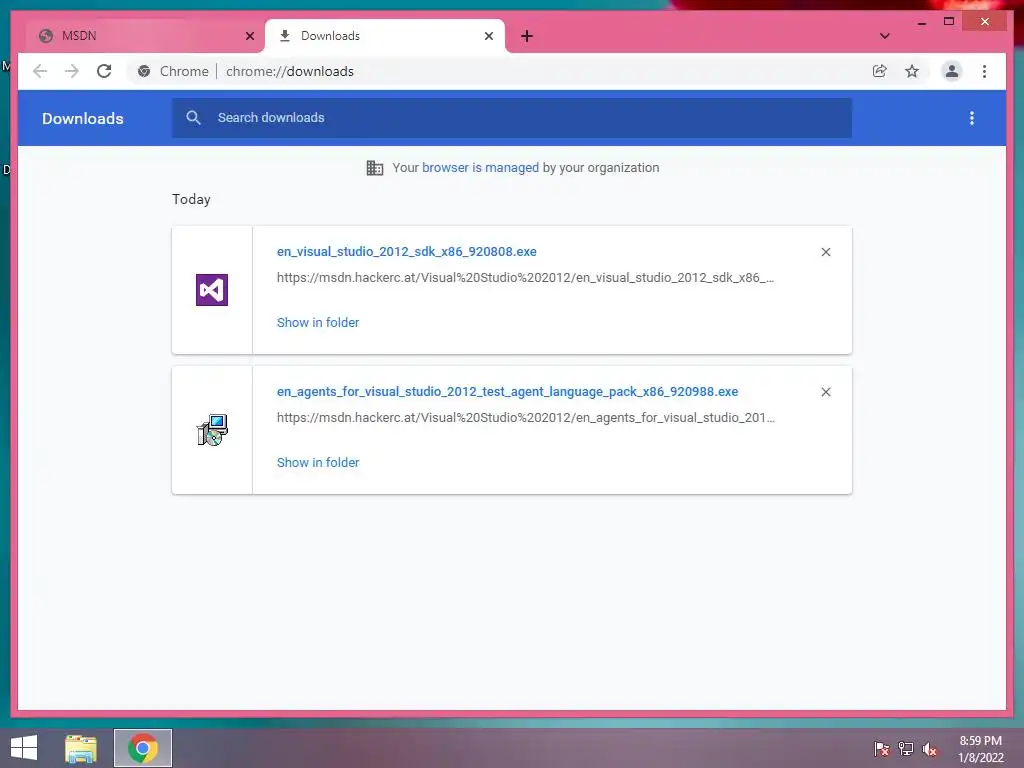
Task: Show the SDK exe in folder
Action: (x=317, y=323)
